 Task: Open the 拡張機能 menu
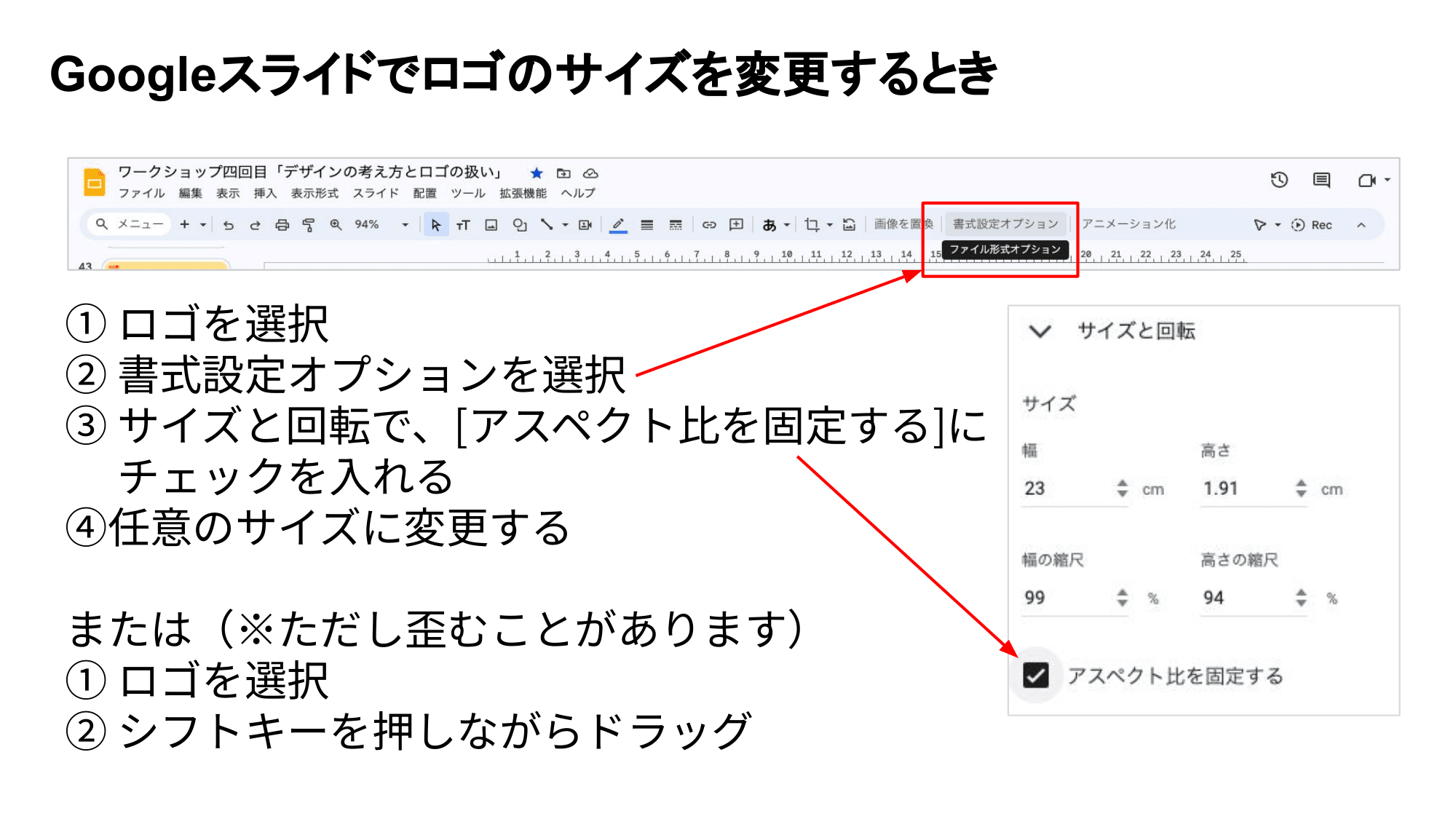click(523, 193)
